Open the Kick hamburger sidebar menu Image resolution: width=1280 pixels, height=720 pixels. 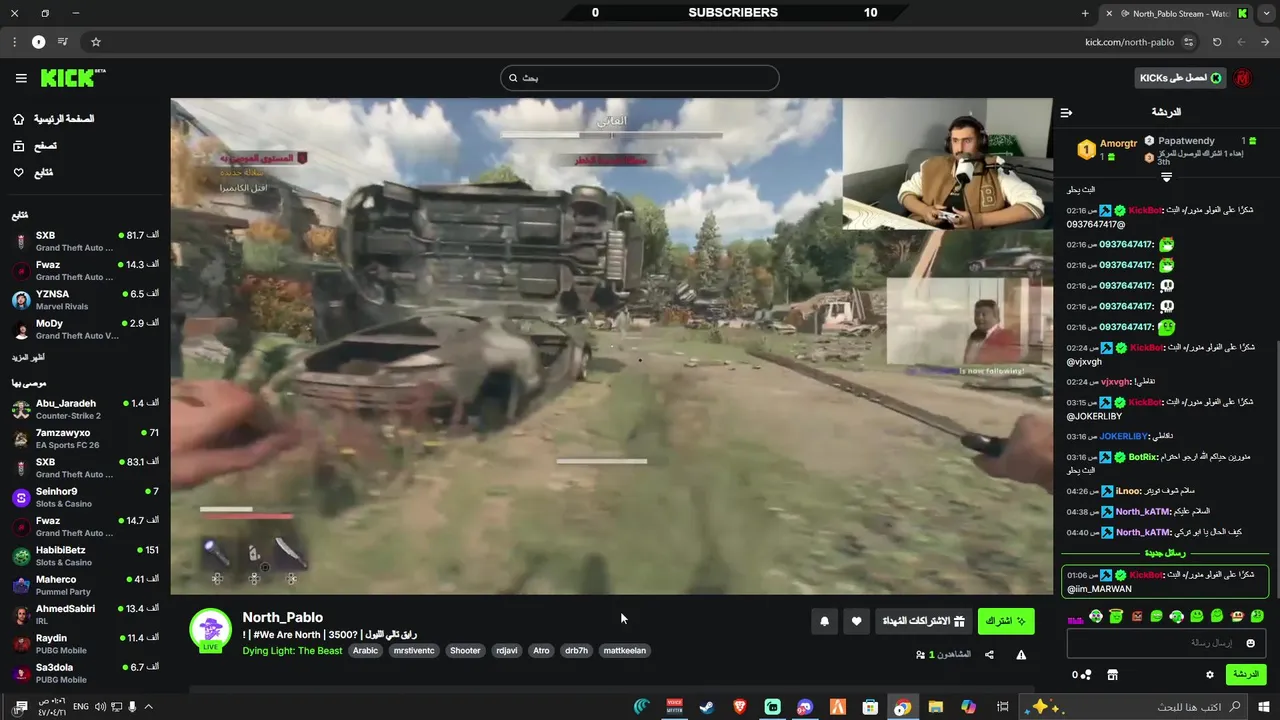pyautogui.click(x=21, y=78)
